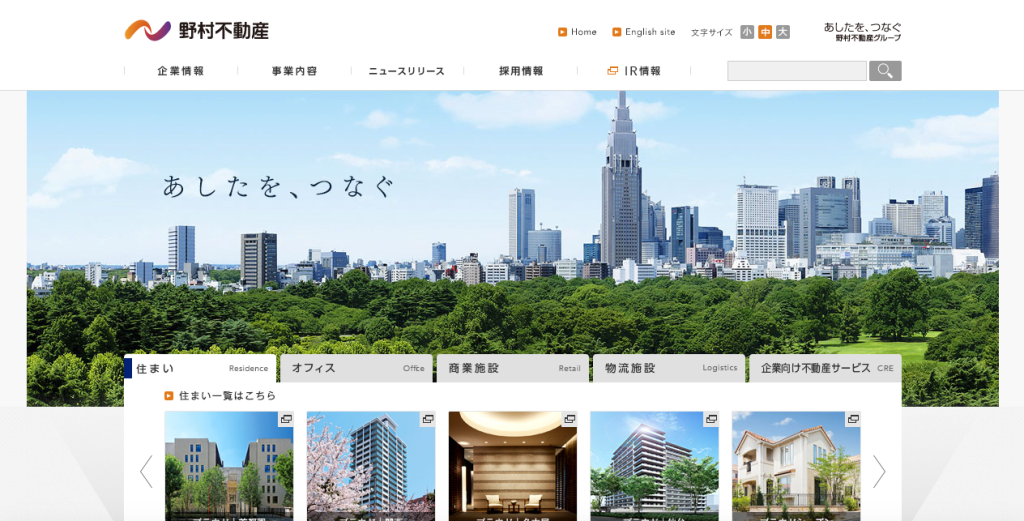Click external link icon on white house thumbnail
1024x521 pixels.
[854, 419]
